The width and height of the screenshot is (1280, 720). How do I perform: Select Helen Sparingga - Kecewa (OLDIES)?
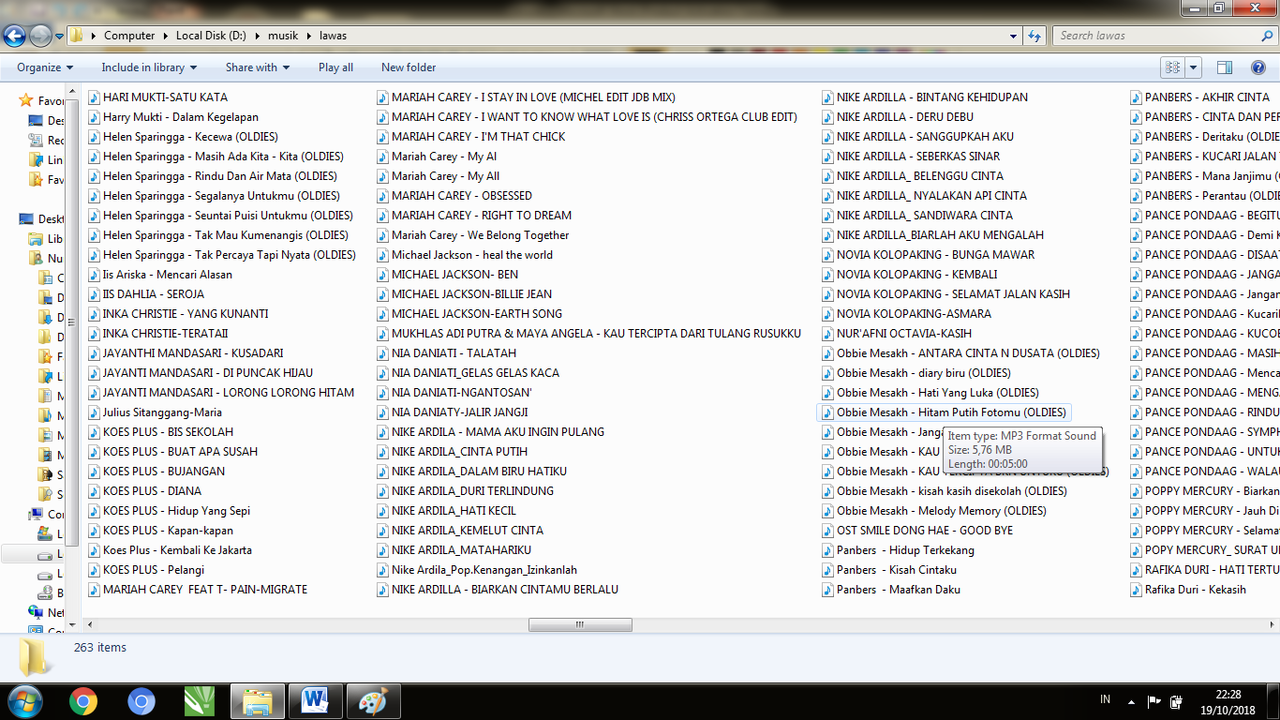tap(183, 136)
